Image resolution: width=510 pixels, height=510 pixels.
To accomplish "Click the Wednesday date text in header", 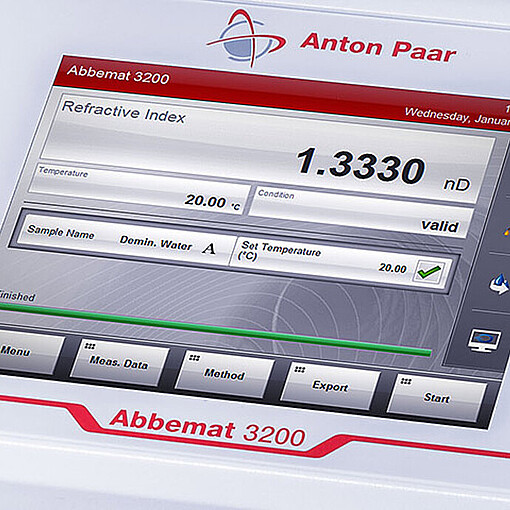I will (x=457, y=116).
